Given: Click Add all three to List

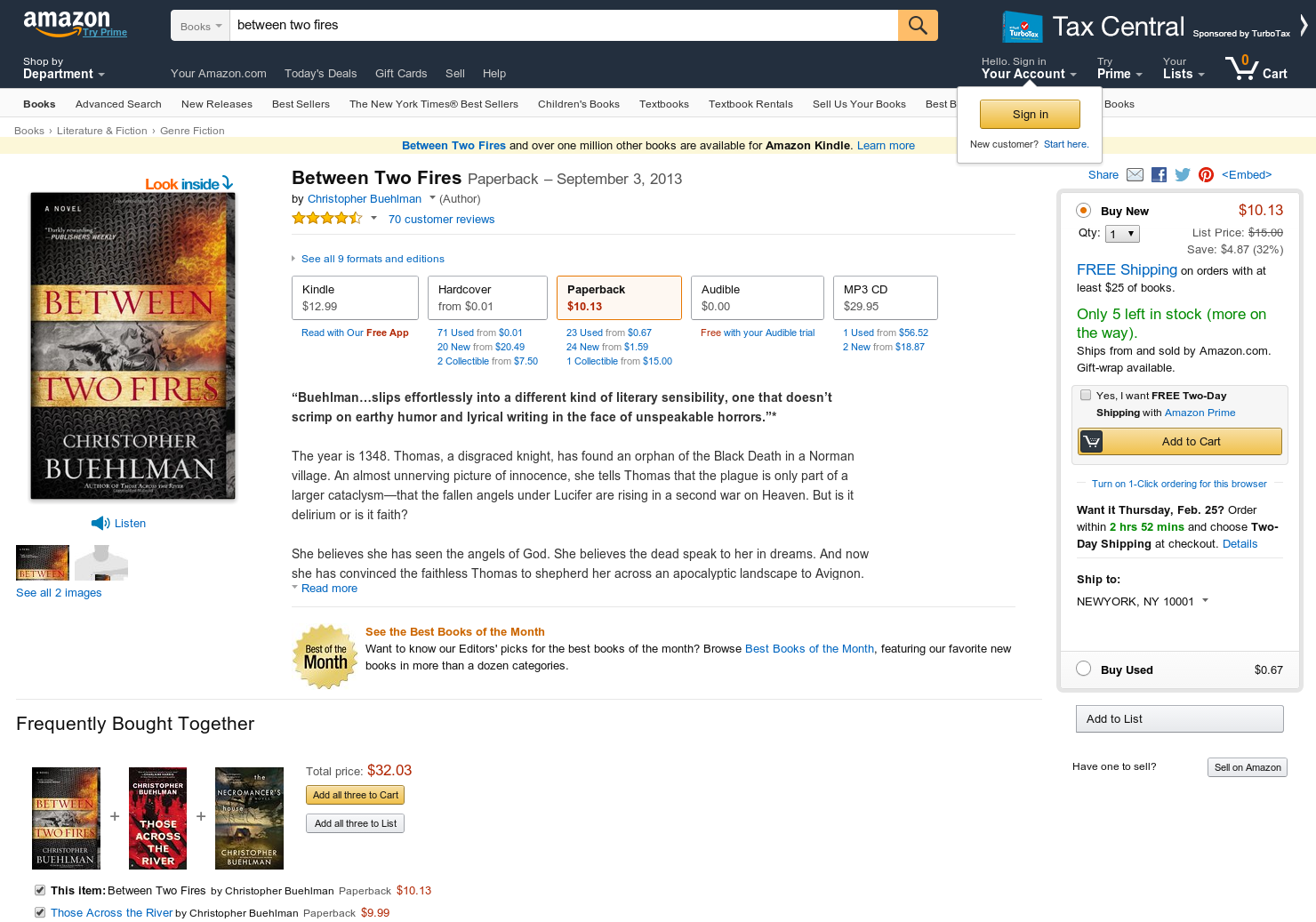Looking at the screenshot, I should click(x=355, y=823).
